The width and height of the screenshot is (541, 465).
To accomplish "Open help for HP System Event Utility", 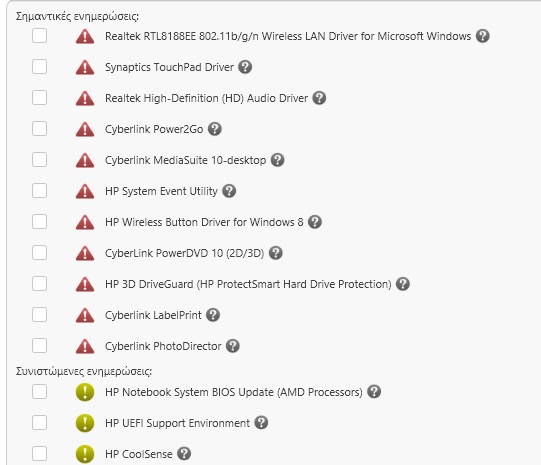I will [x=229, y=191].
